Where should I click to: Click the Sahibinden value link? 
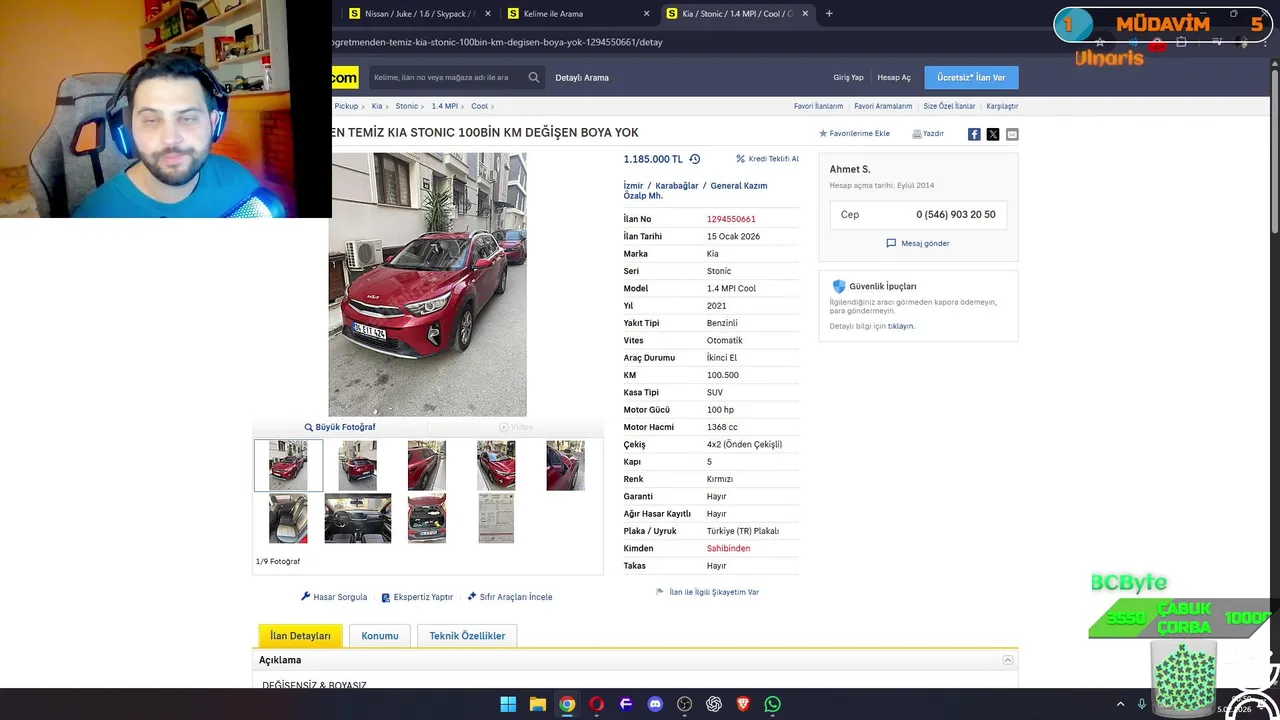pos(728,548)
